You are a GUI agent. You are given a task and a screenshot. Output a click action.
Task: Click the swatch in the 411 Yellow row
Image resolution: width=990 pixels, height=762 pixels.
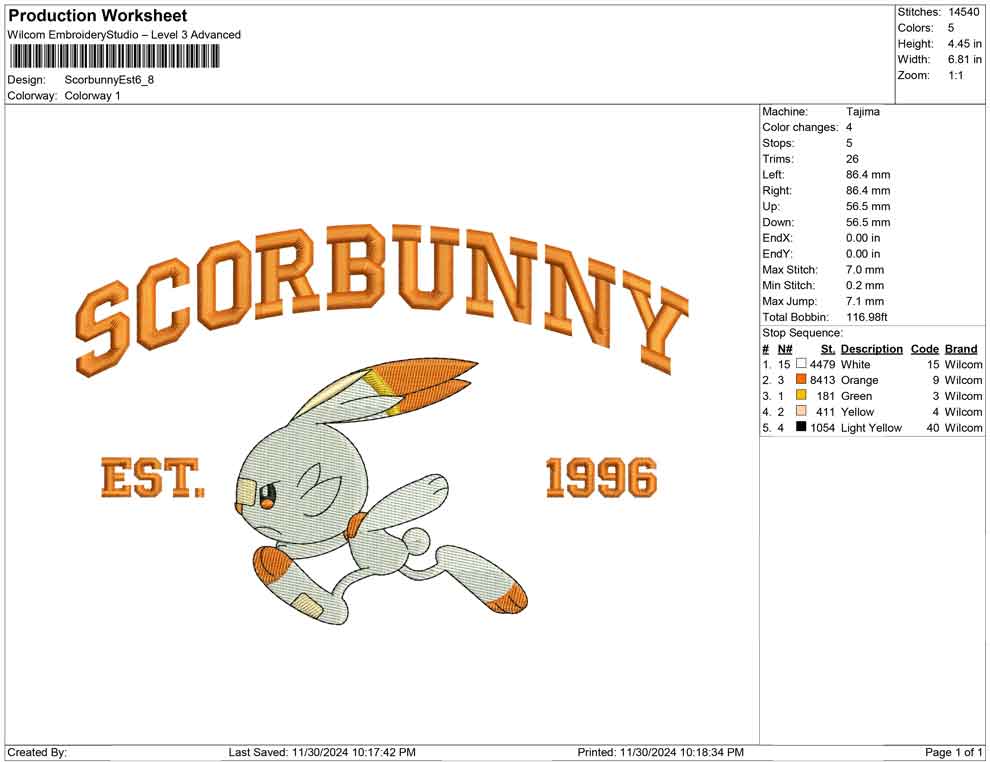[801, 411]
